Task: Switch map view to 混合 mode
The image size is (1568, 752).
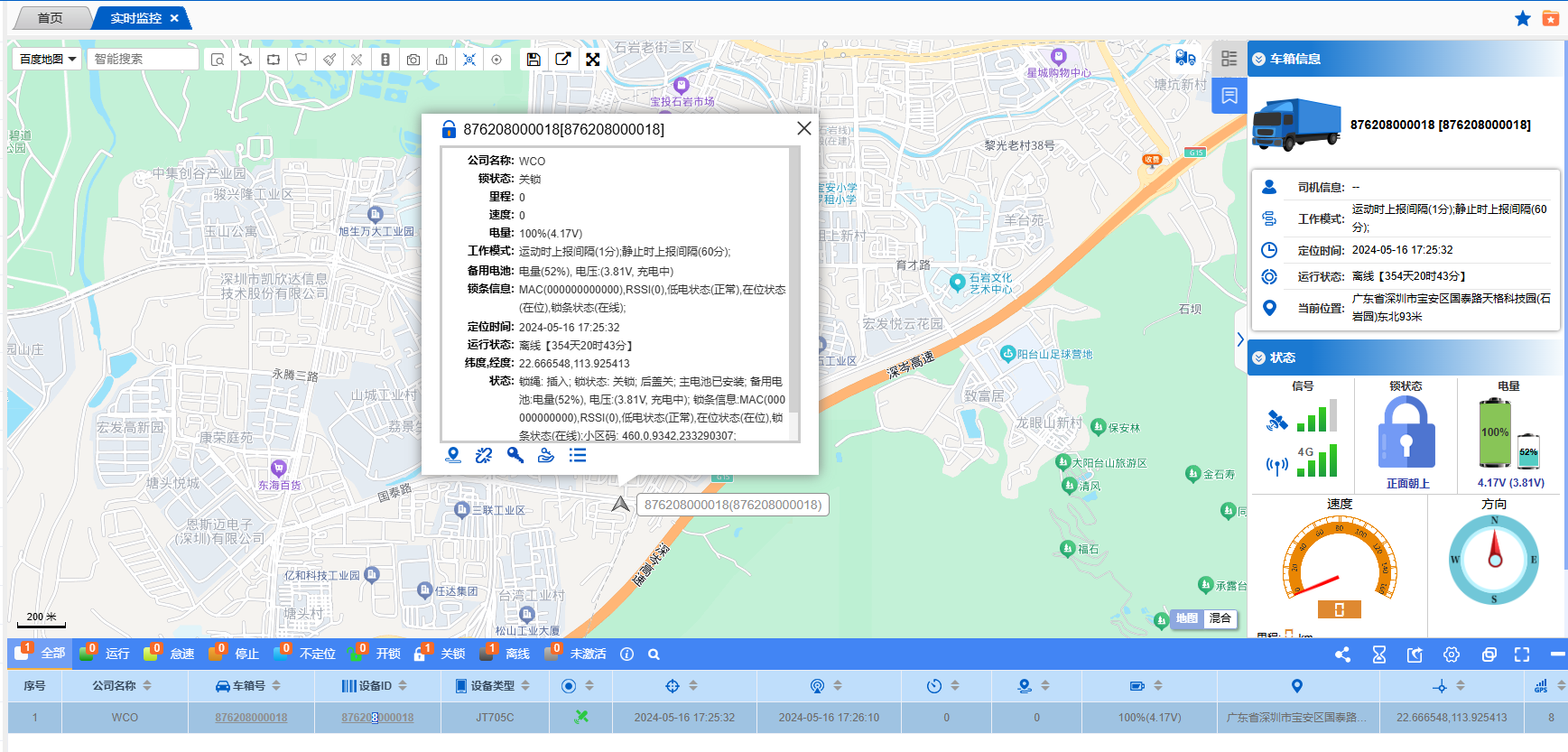Action: click(x=1220, y=618)
